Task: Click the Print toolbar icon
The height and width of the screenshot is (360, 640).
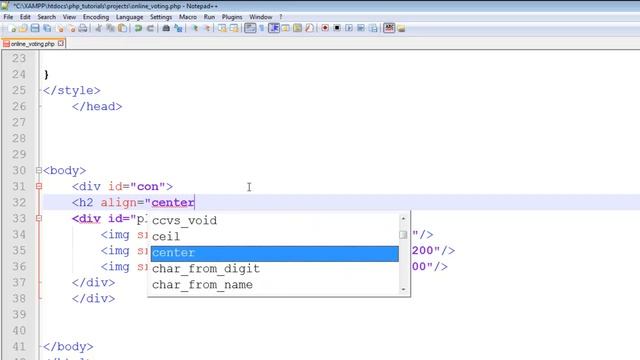Action: [83, 28]
